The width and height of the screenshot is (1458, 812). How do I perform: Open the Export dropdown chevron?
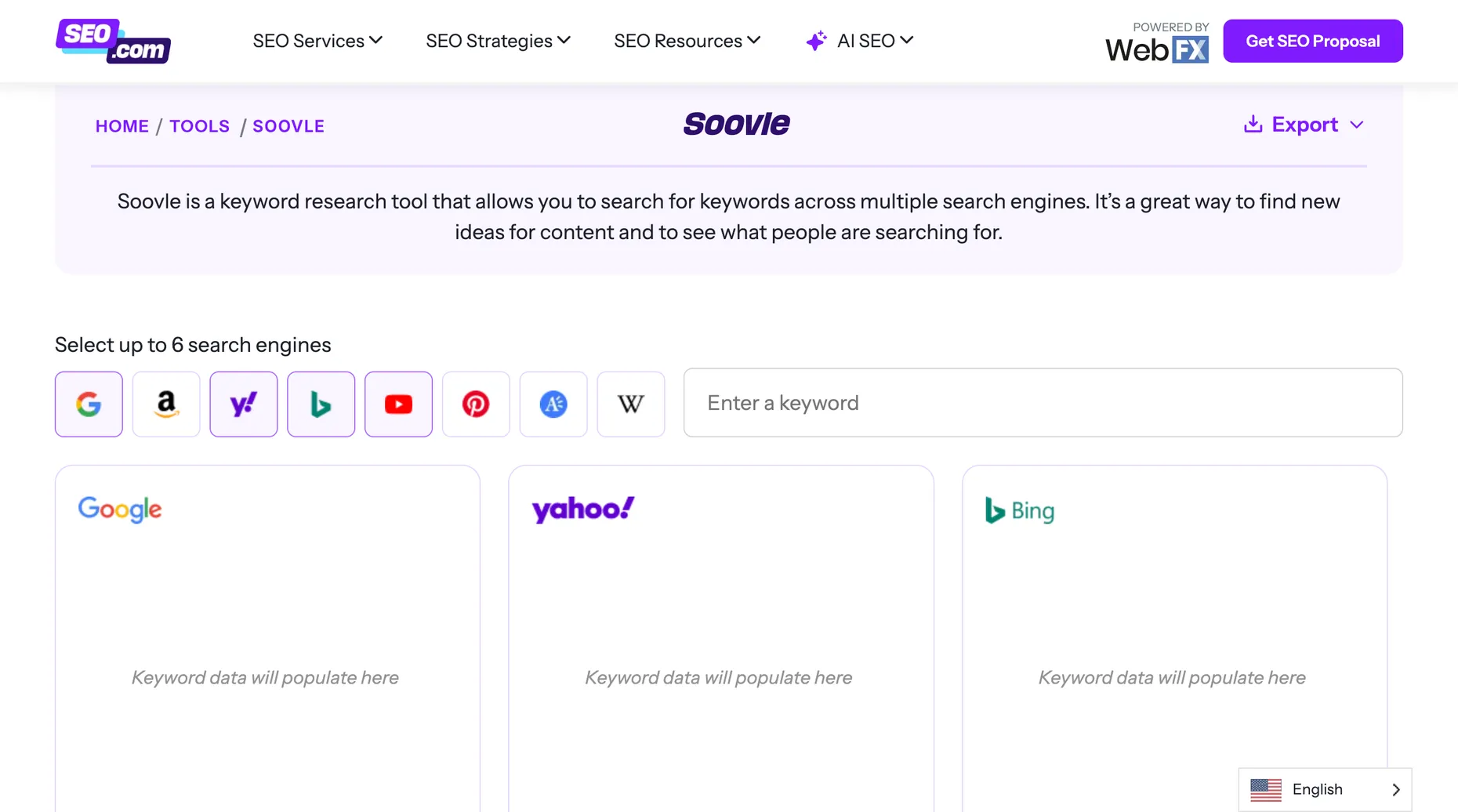click(x=1357, y=125)
